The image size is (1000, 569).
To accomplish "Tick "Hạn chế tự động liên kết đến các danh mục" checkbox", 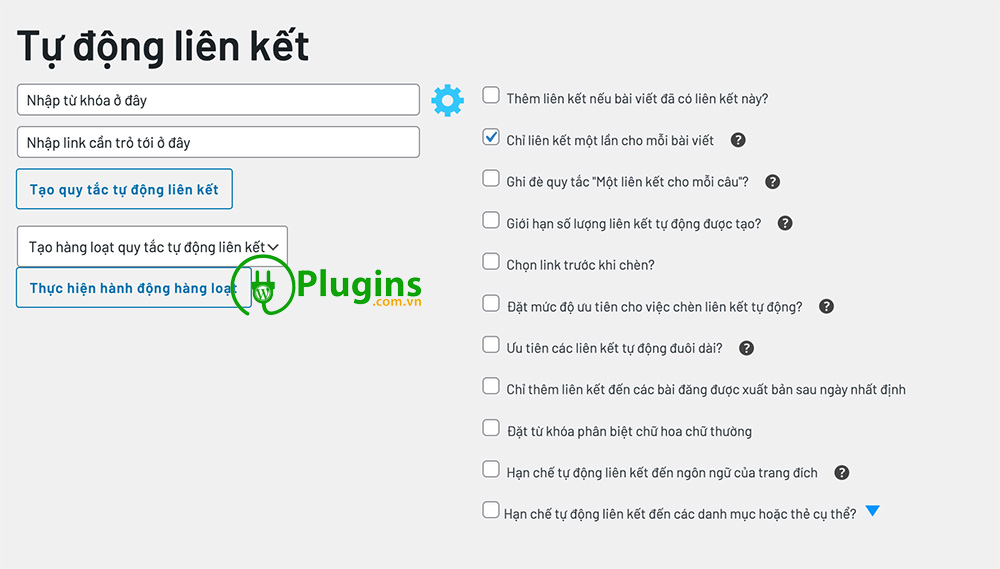I will 491,511.
